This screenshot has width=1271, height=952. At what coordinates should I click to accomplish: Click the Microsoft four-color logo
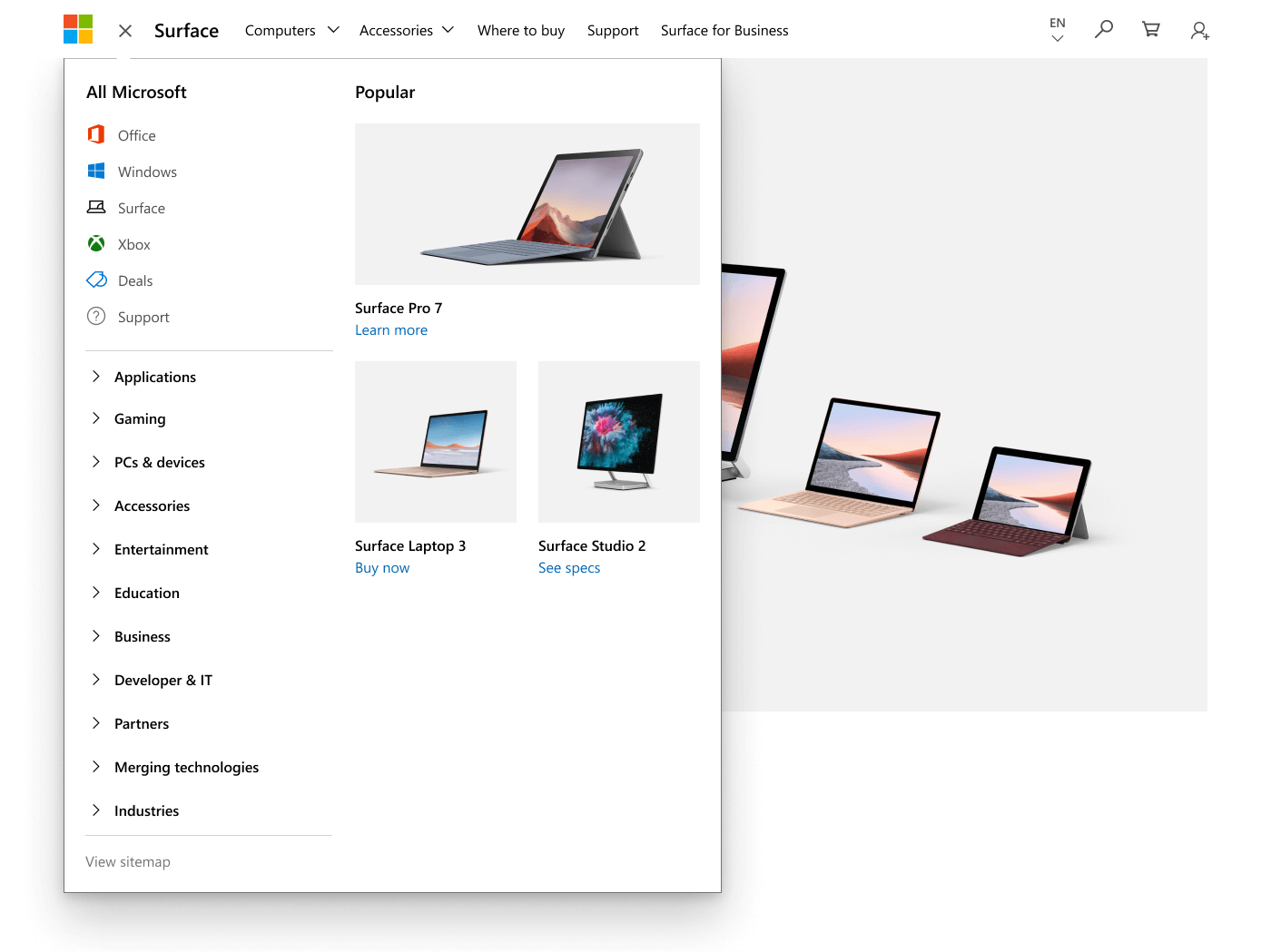(x=78, y=29)
